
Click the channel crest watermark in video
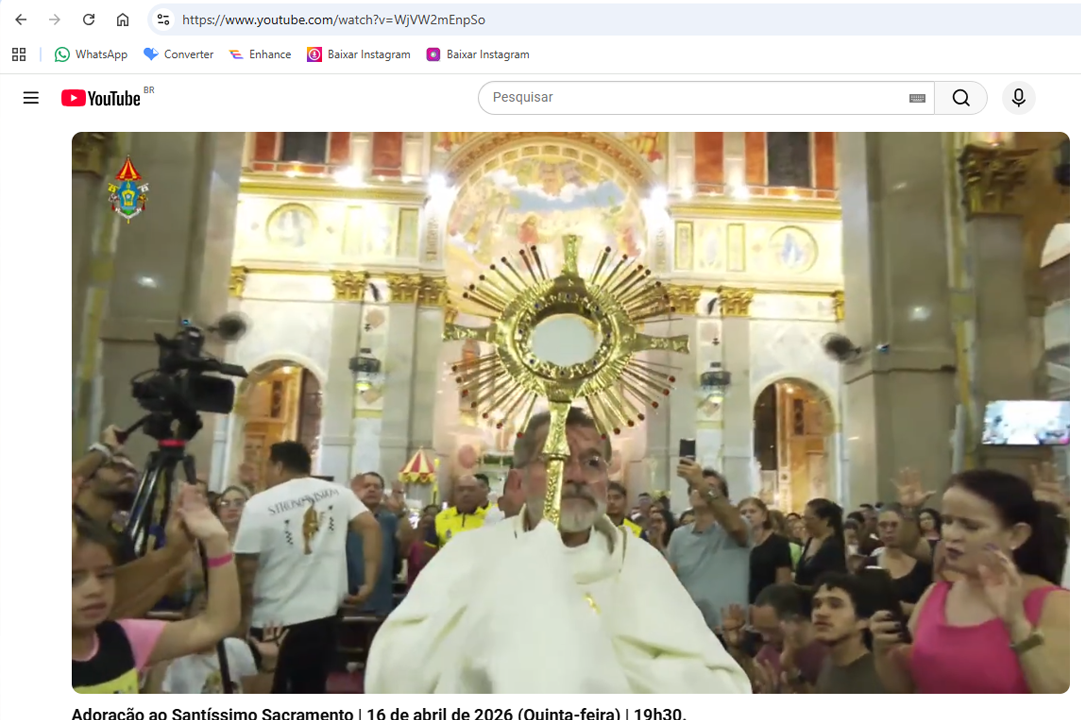pos(128,187)
